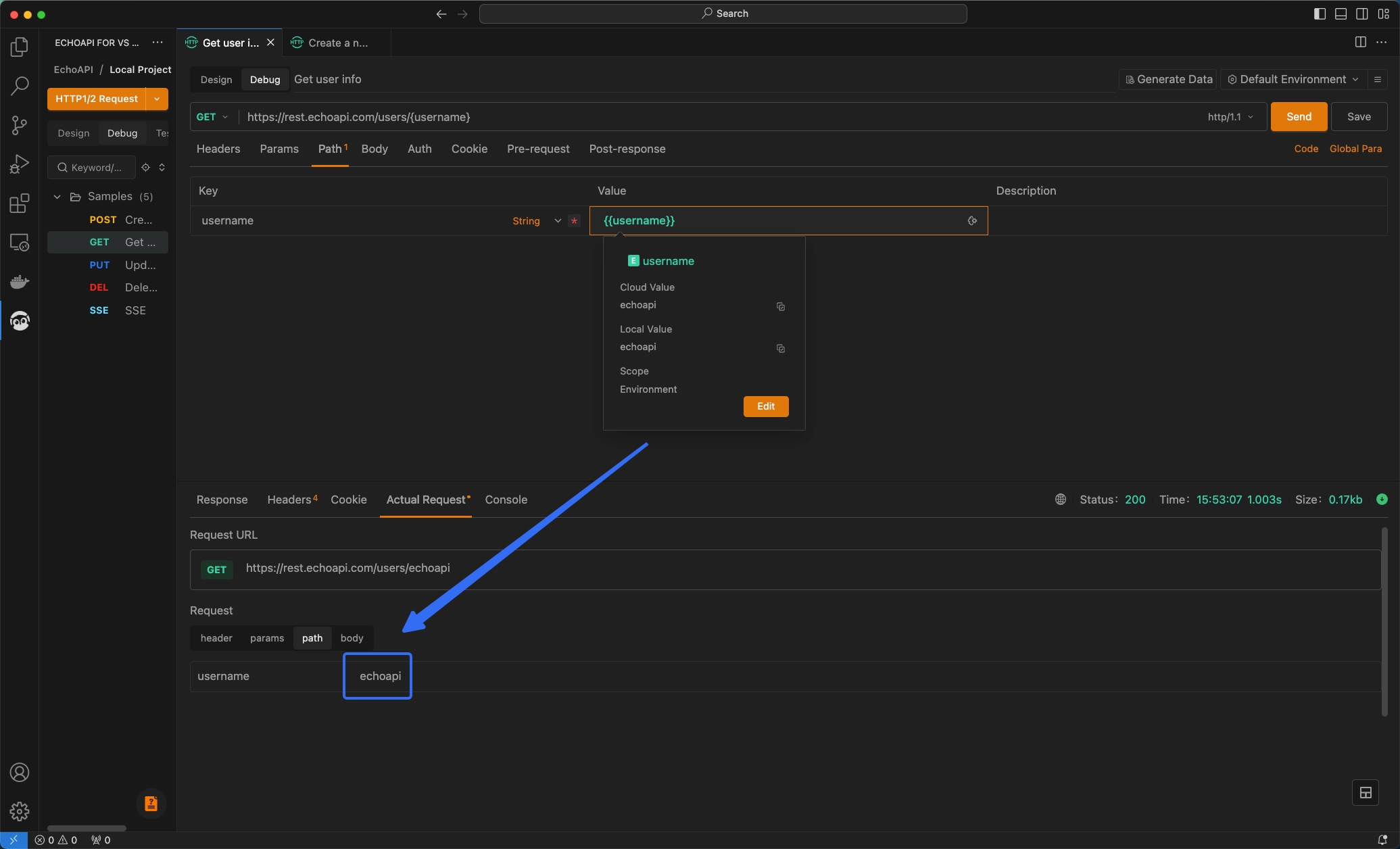Click the magic value icon in username field
Viewport: 1400px width, 849px height.
click(x=972, y=220)
